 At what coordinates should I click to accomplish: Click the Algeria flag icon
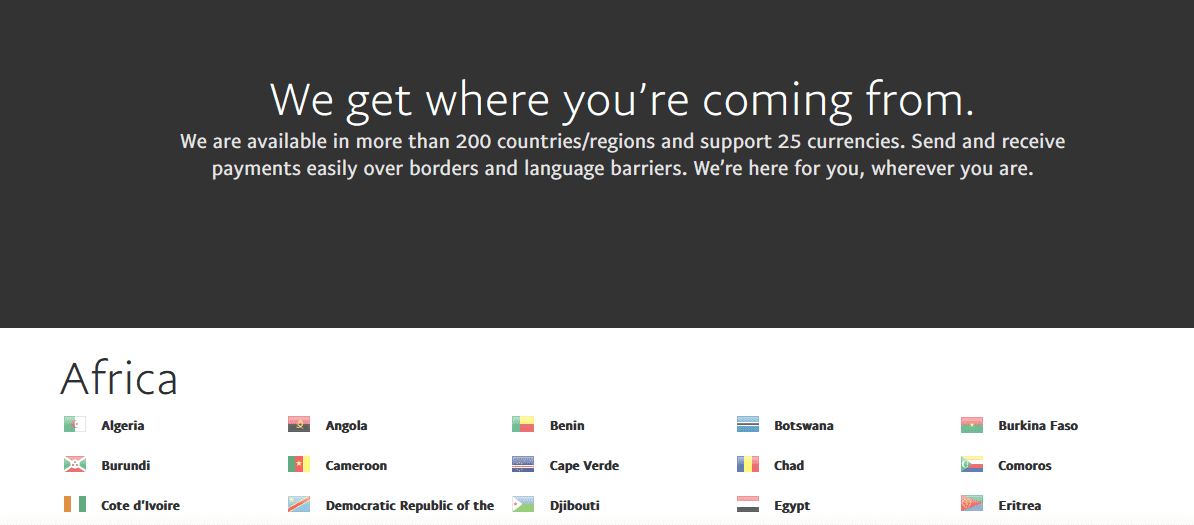(x=74, y=425)
